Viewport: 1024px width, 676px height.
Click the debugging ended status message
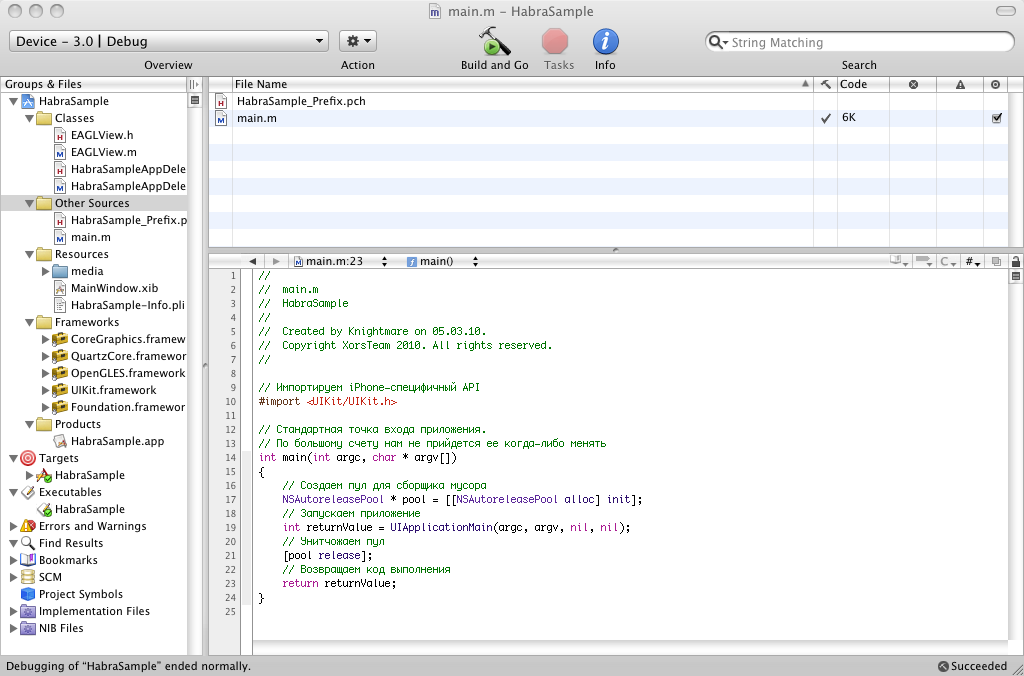[x=128, y=666]
